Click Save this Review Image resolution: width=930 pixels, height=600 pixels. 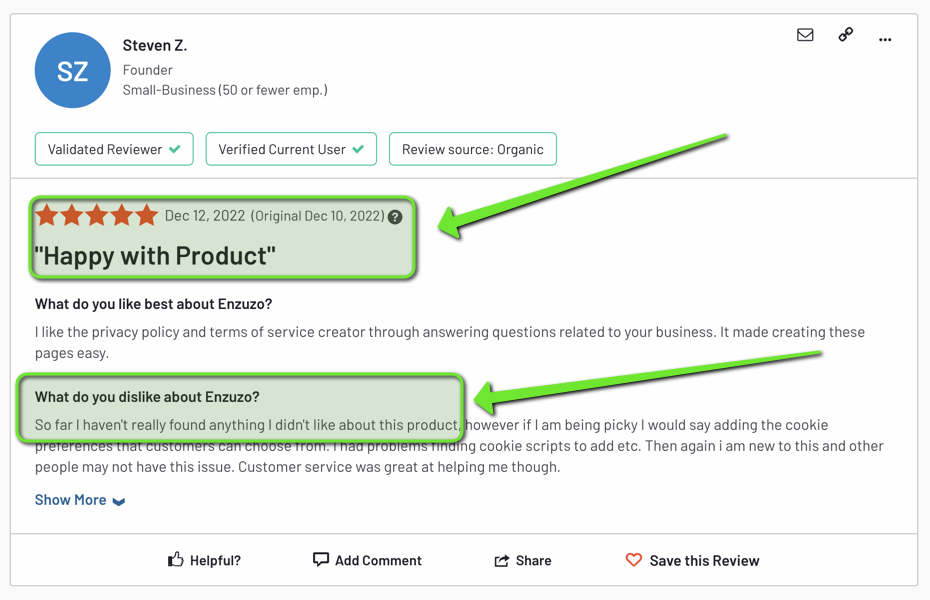(x=704, y=560)
